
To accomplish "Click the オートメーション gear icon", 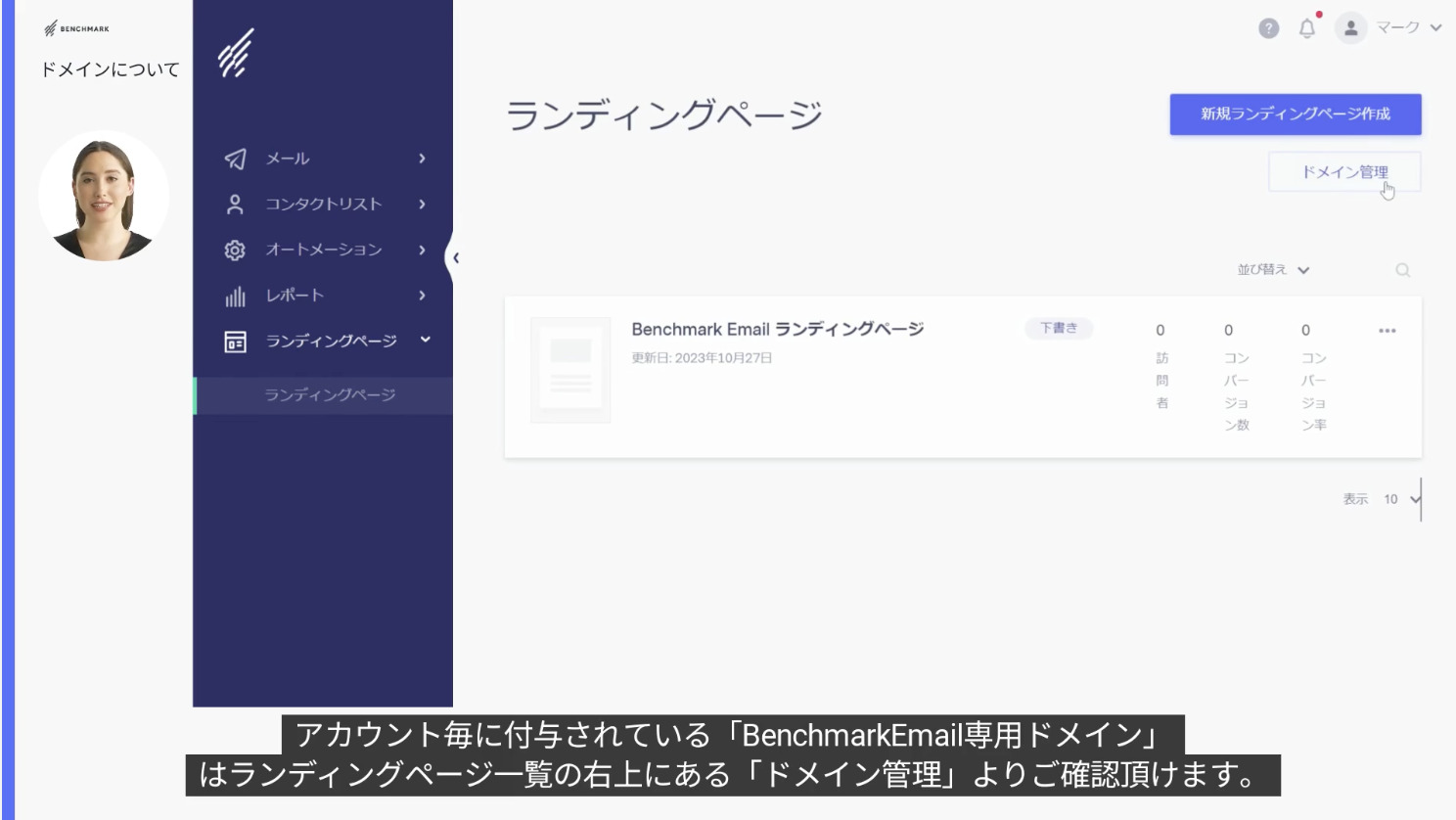I will point(235,251).
